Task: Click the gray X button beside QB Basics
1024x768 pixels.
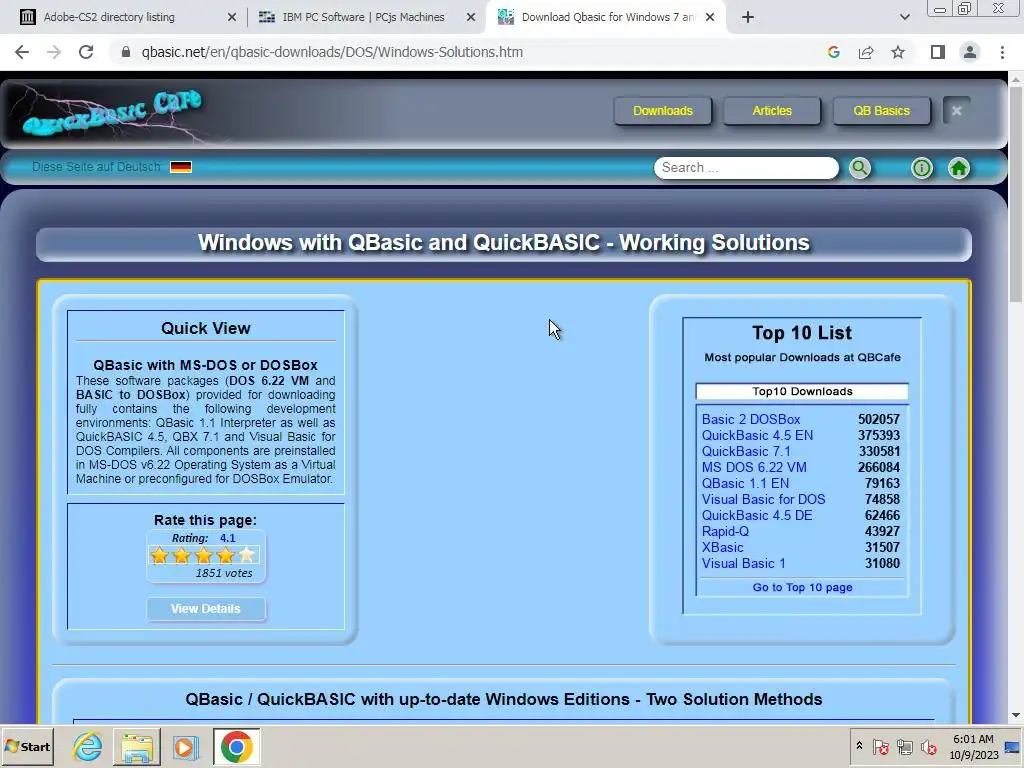Action: [957, 111]
